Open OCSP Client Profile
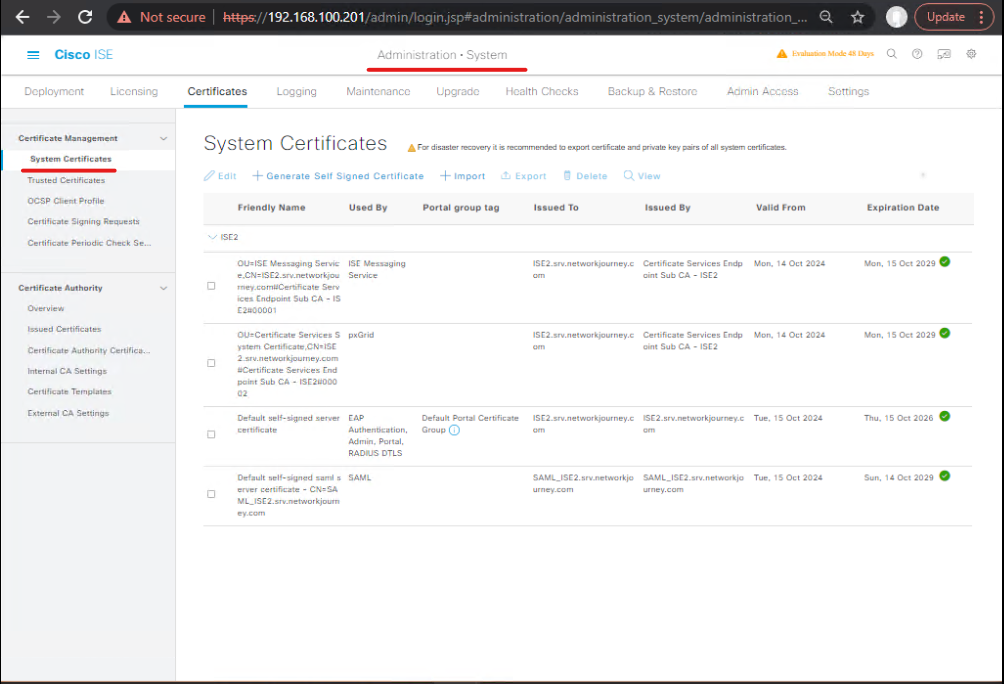The height and width of the screenshot is (684, 1004). [x=65, y=201]
